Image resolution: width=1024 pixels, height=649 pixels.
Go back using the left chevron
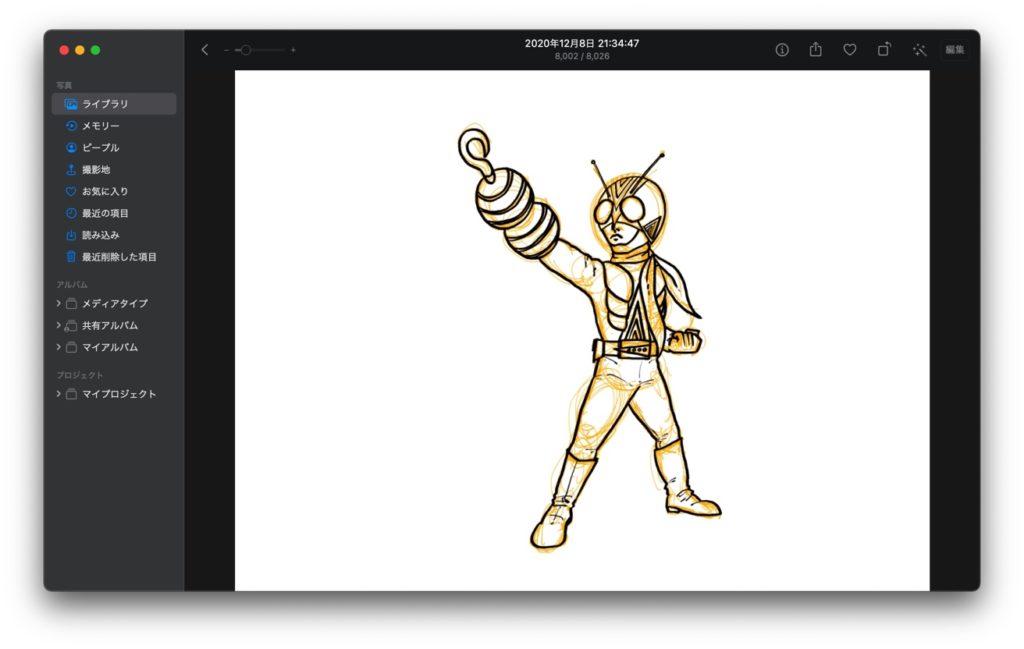pyautogui.click(x=204, y=50)
